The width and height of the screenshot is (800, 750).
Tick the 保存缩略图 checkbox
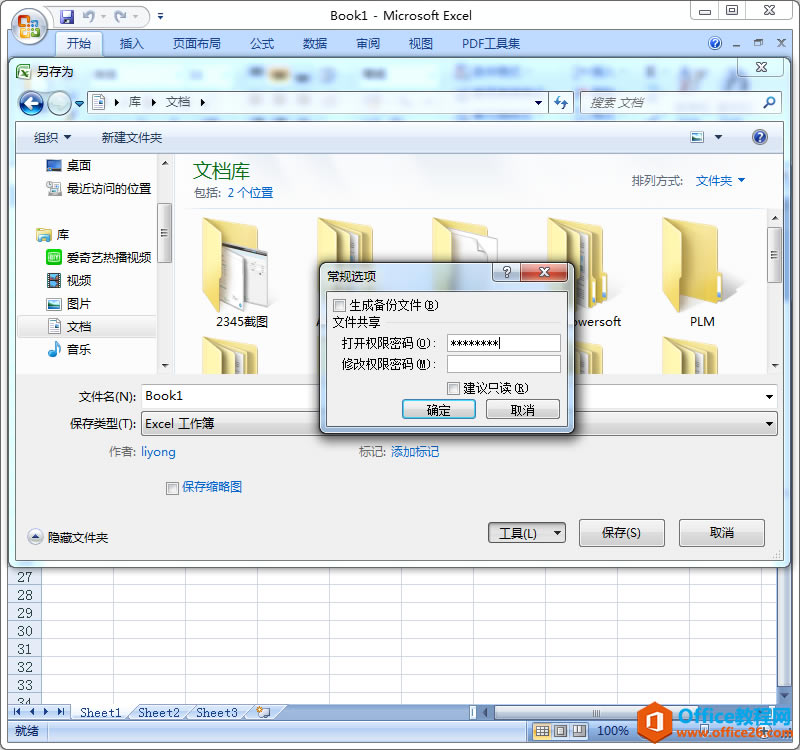tap(172, 488)
